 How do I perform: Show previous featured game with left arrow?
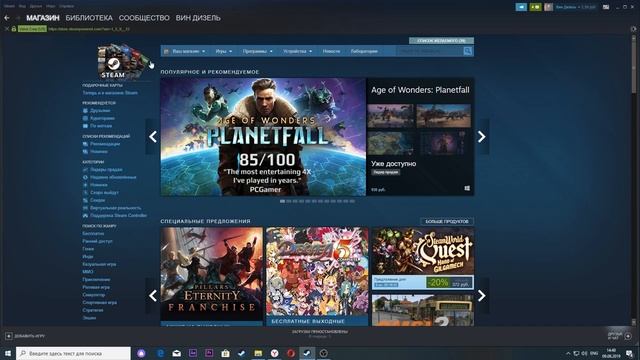pos(153,137)
